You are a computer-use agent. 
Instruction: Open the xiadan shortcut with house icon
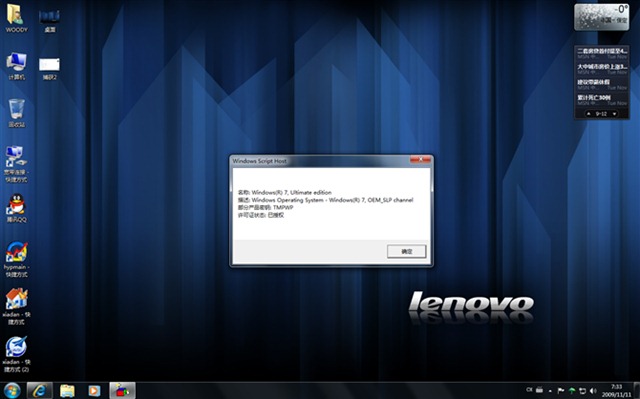(x=16, y=306)
